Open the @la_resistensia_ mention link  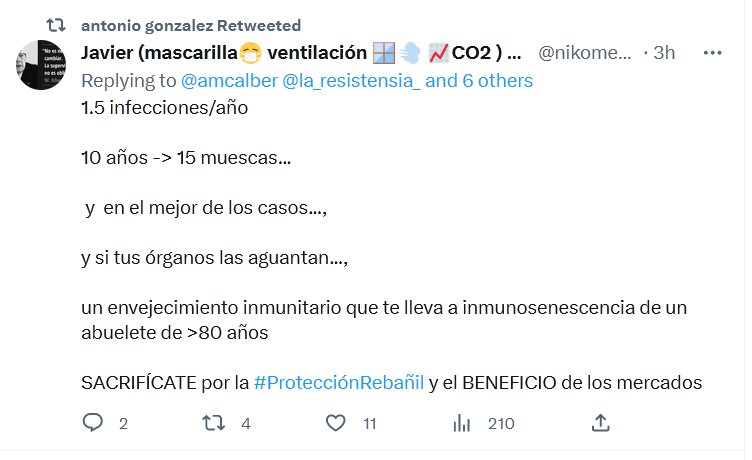pyautogui.click(x=351, y=80)
